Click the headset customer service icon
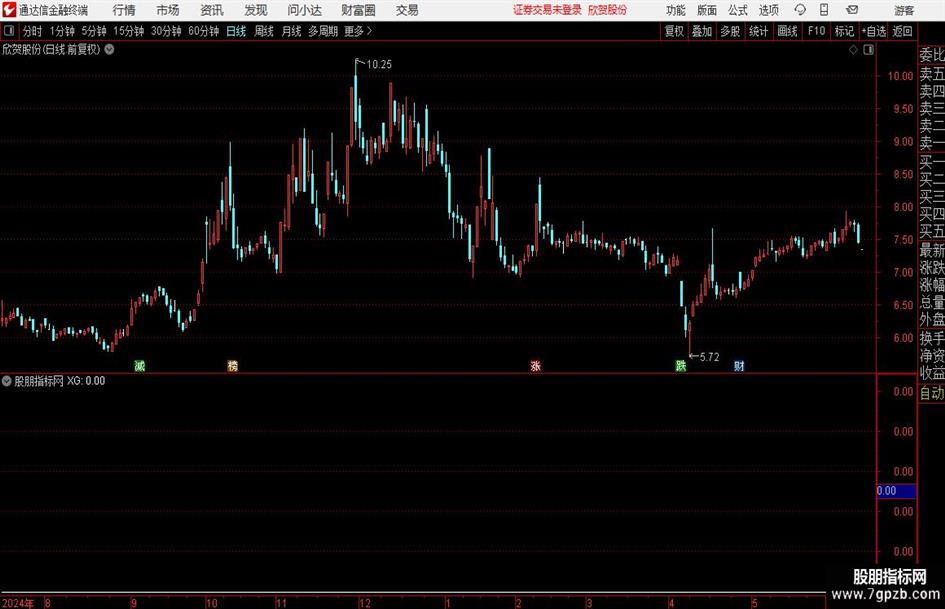This screenshot has height=609, width=945. coord(800,10)
